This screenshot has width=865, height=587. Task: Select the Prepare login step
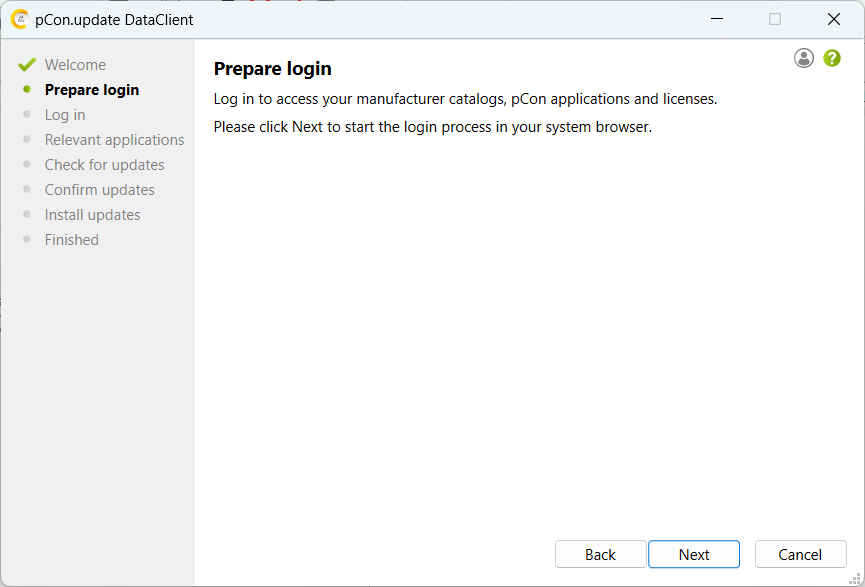(92, 90)
